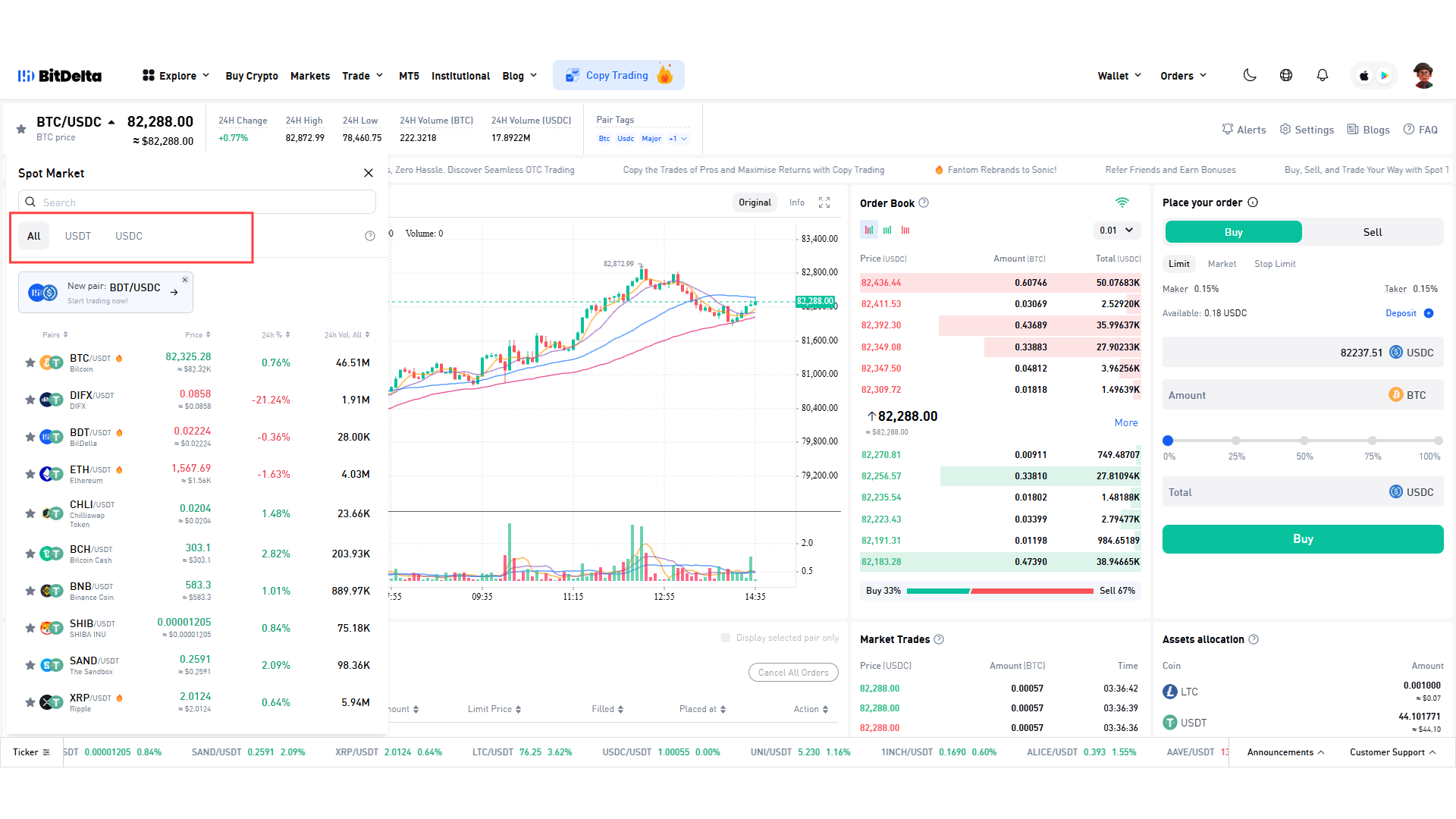Open the Spot Market help question icon
Viewport: 1456px width, 819px height.
(x=370, y=236)
